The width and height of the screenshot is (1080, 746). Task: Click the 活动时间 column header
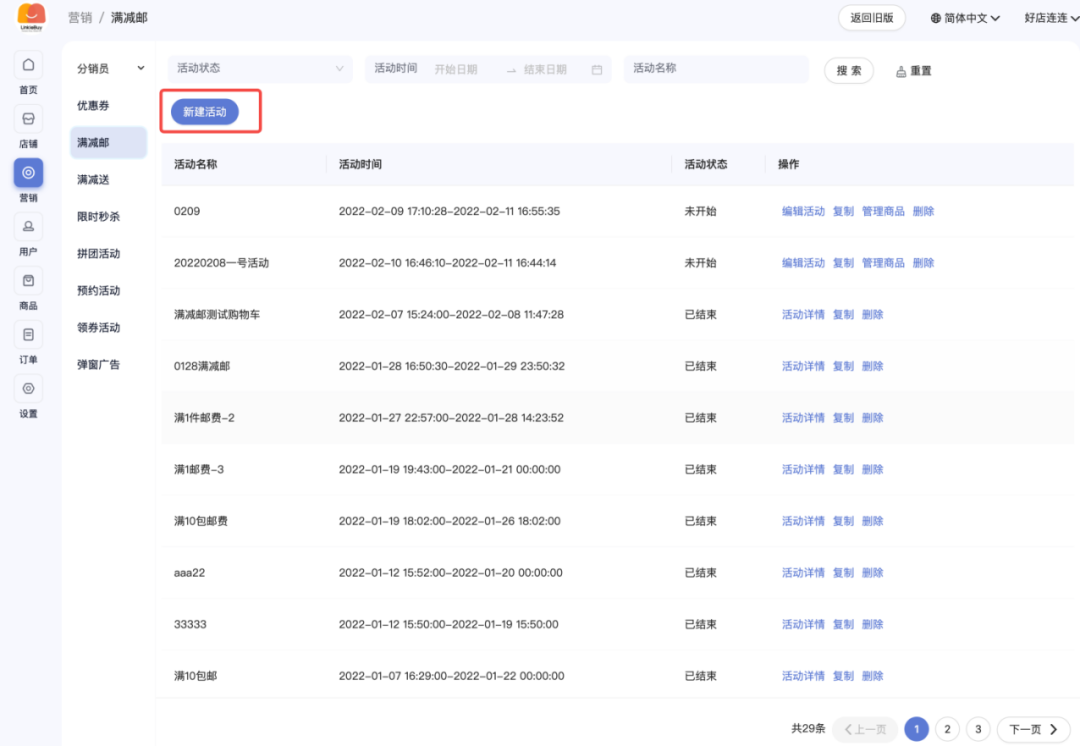pos(360,165)
